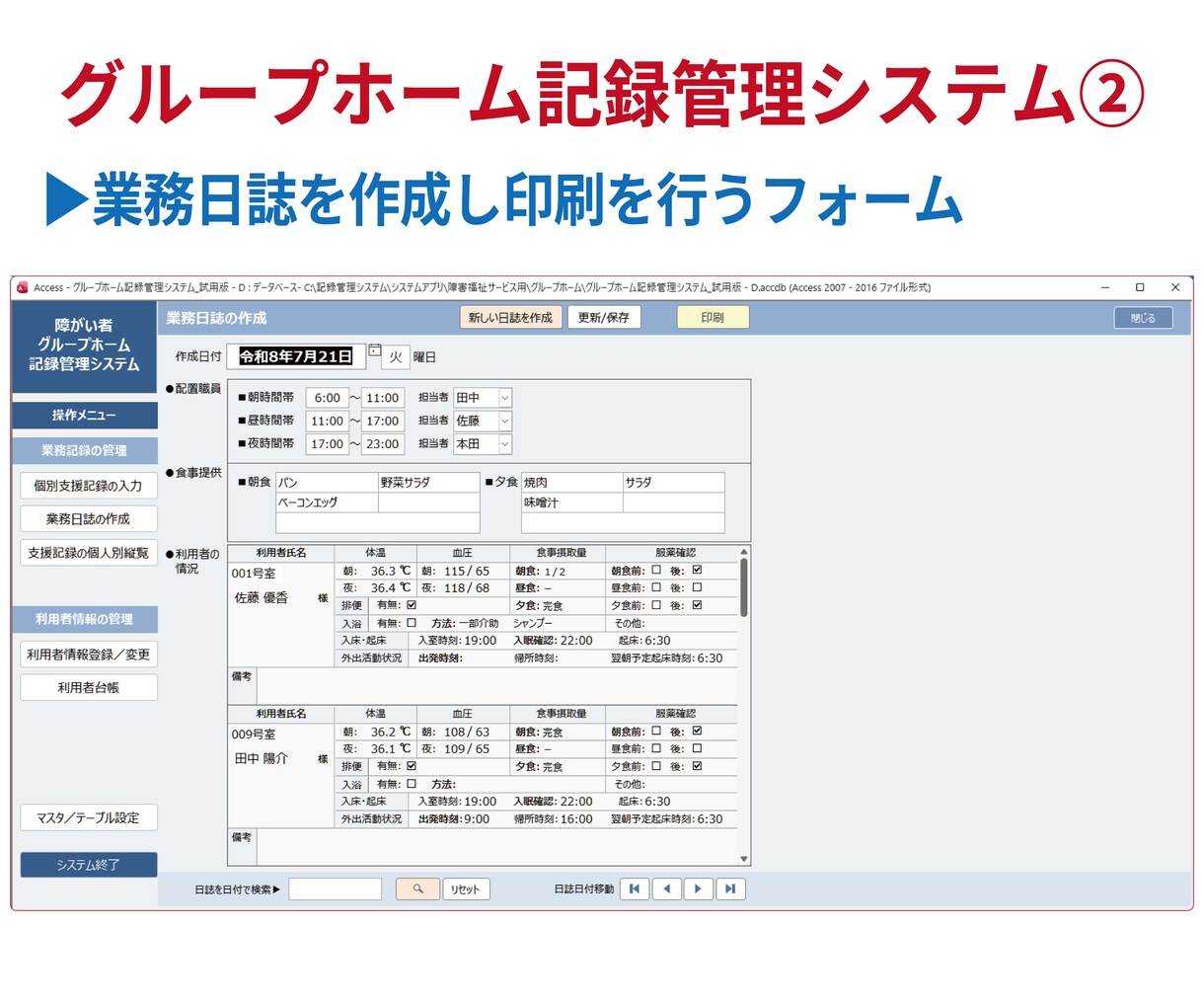Toggle 朝食 後 checkbox for 佐藤 優香
Viewport: 1204px width, 1004px height.
pyautogui.click(x=697, y=571)
